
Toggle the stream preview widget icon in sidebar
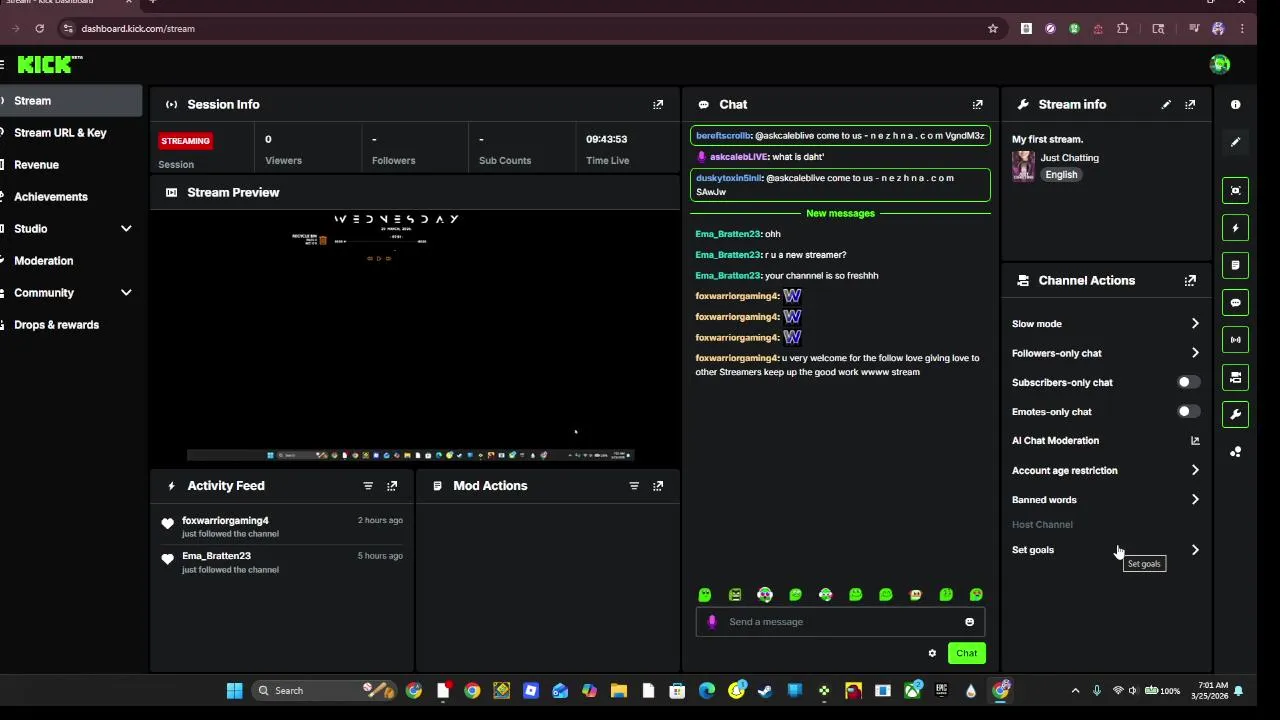[x=1236, y=190]
